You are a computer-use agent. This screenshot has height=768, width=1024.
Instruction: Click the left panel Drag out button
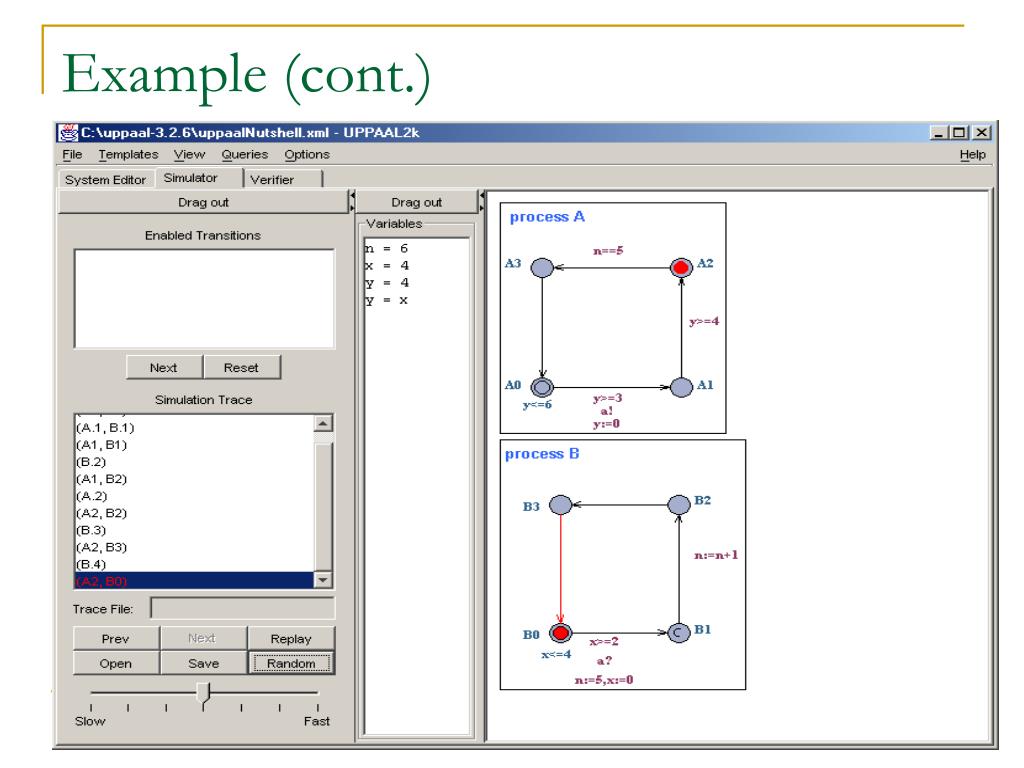(x=203, y=202)
